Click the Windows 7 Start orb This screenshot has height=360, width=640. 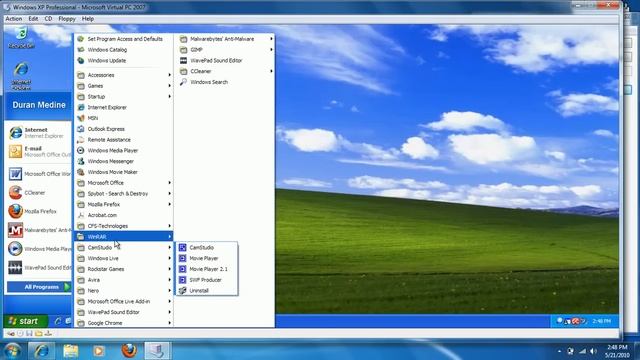12,351
